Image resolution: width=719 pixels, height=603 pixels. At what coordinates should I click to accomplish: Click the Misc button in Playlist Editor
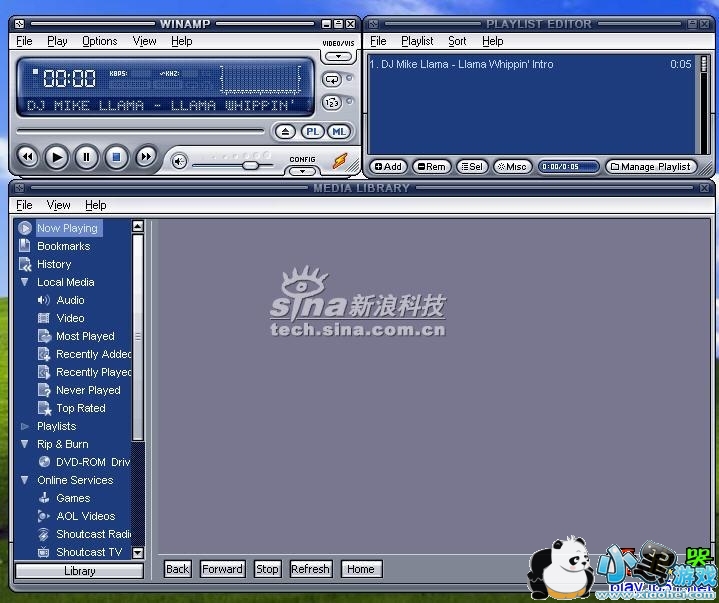512,167
